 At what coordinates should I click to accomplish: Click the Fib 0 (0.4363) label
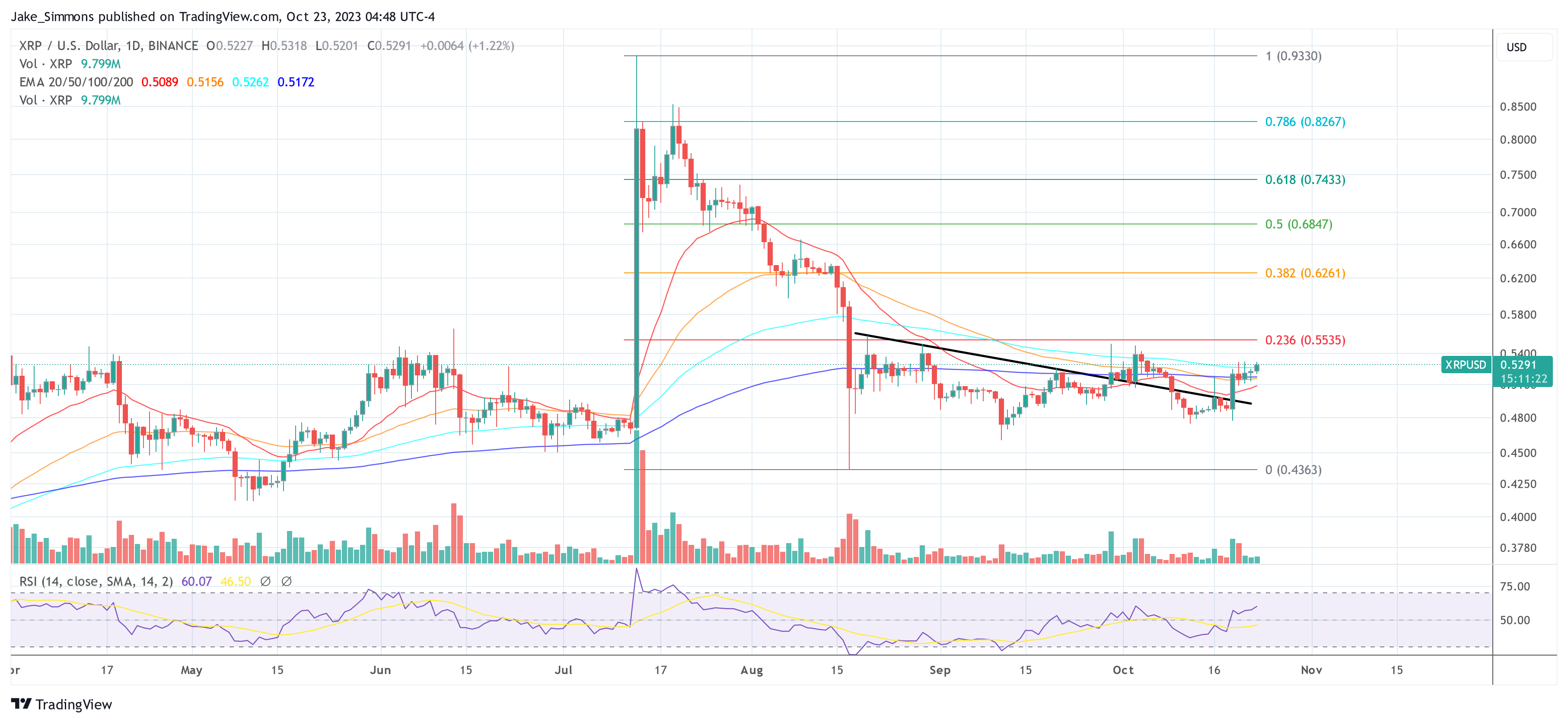pyautogui.click(x=1294, y=470)
